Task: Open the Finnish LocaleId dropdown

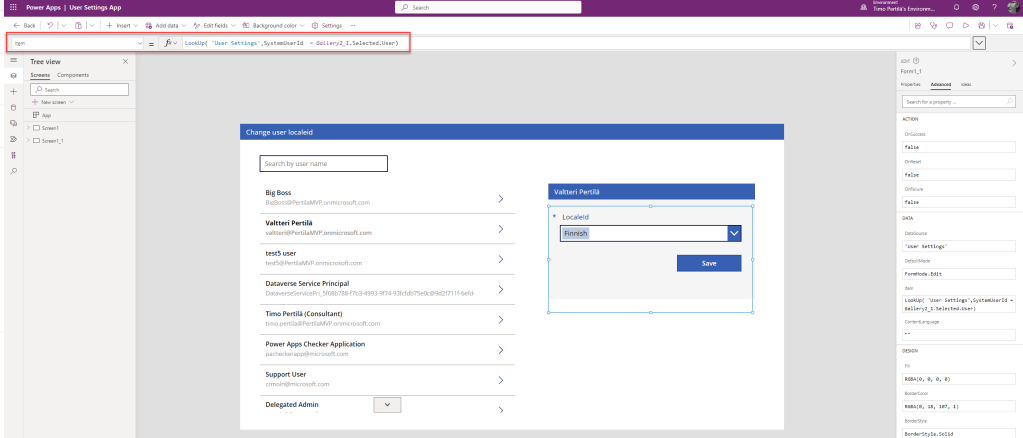Action: (x=735, y=233)
